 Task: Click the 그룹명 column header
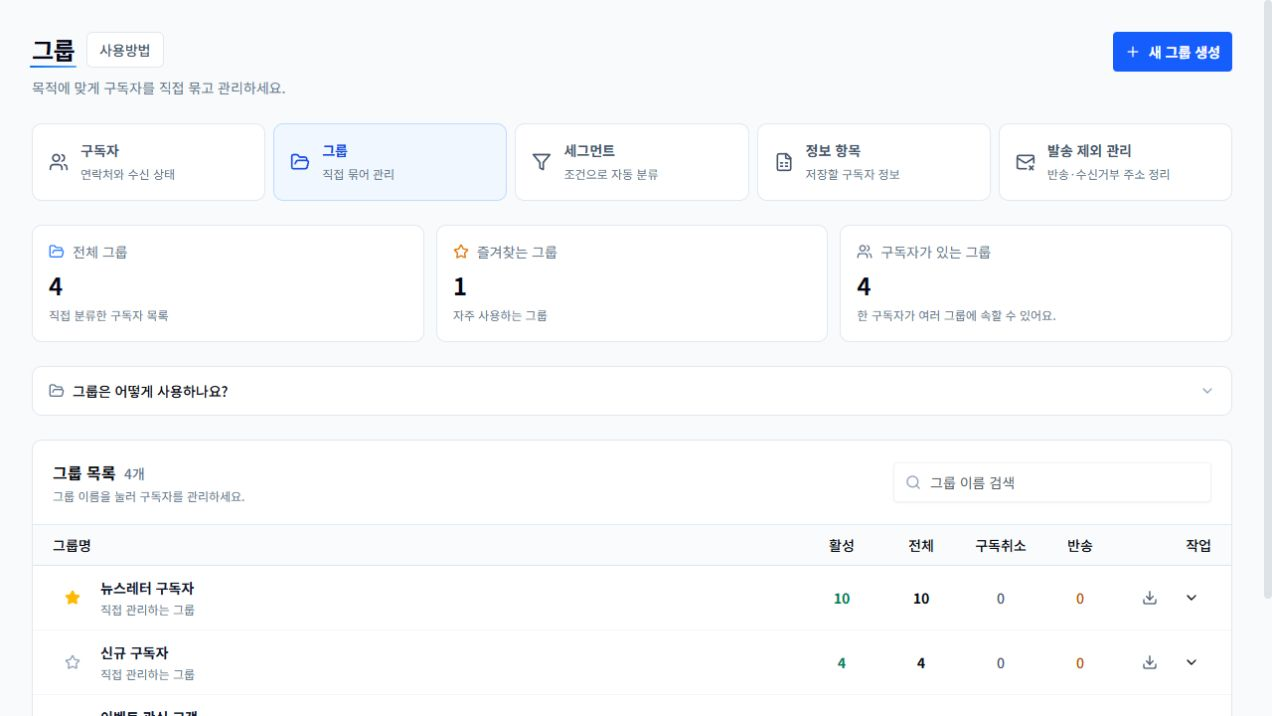[72, 545]
